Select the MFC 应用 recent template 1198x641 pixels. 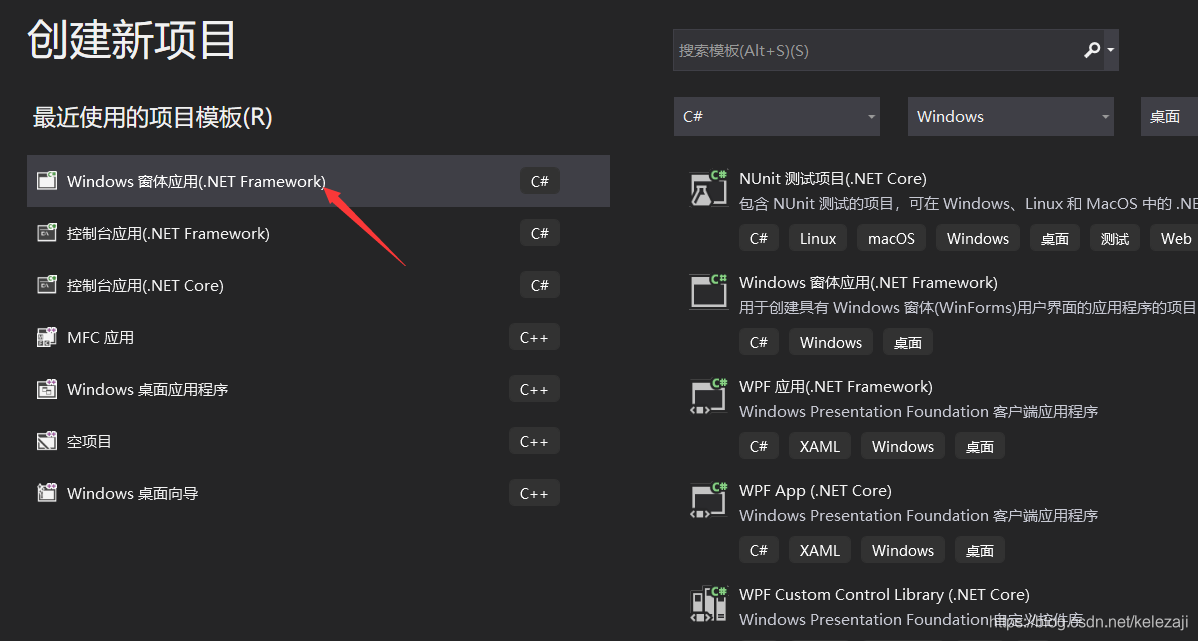(318, 337)
